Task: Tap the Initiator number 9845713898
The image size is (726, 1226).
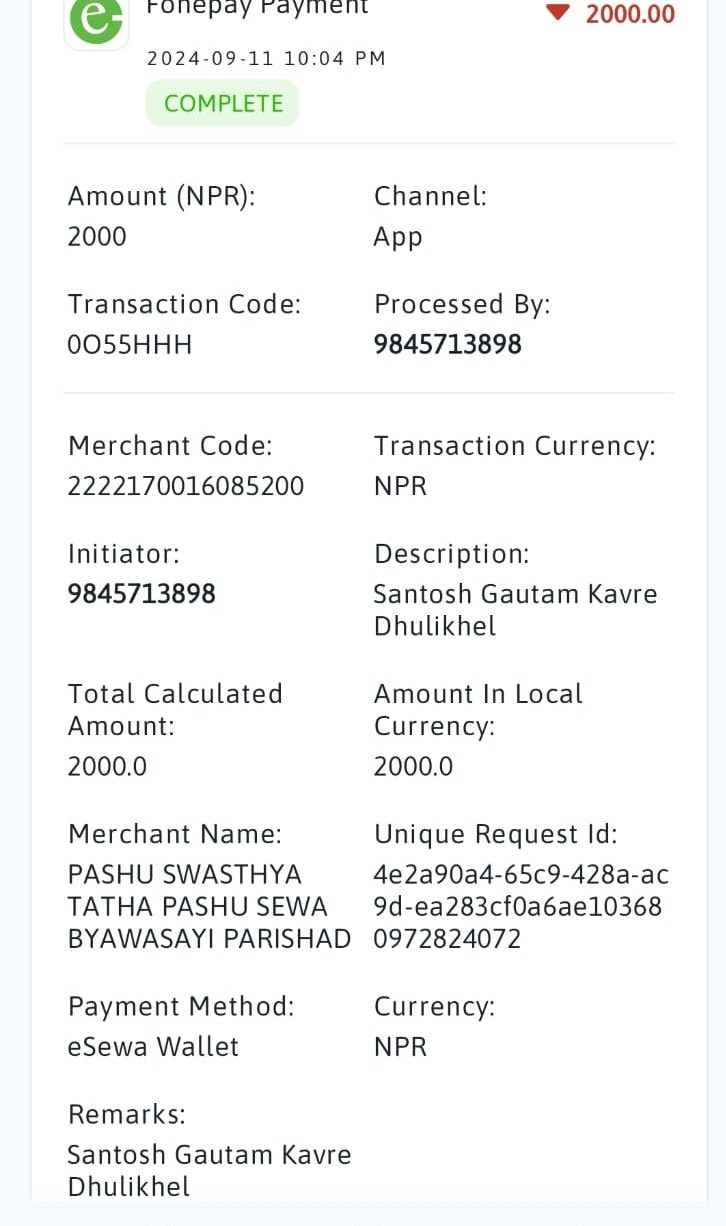Action: click(x=142, y=594)
